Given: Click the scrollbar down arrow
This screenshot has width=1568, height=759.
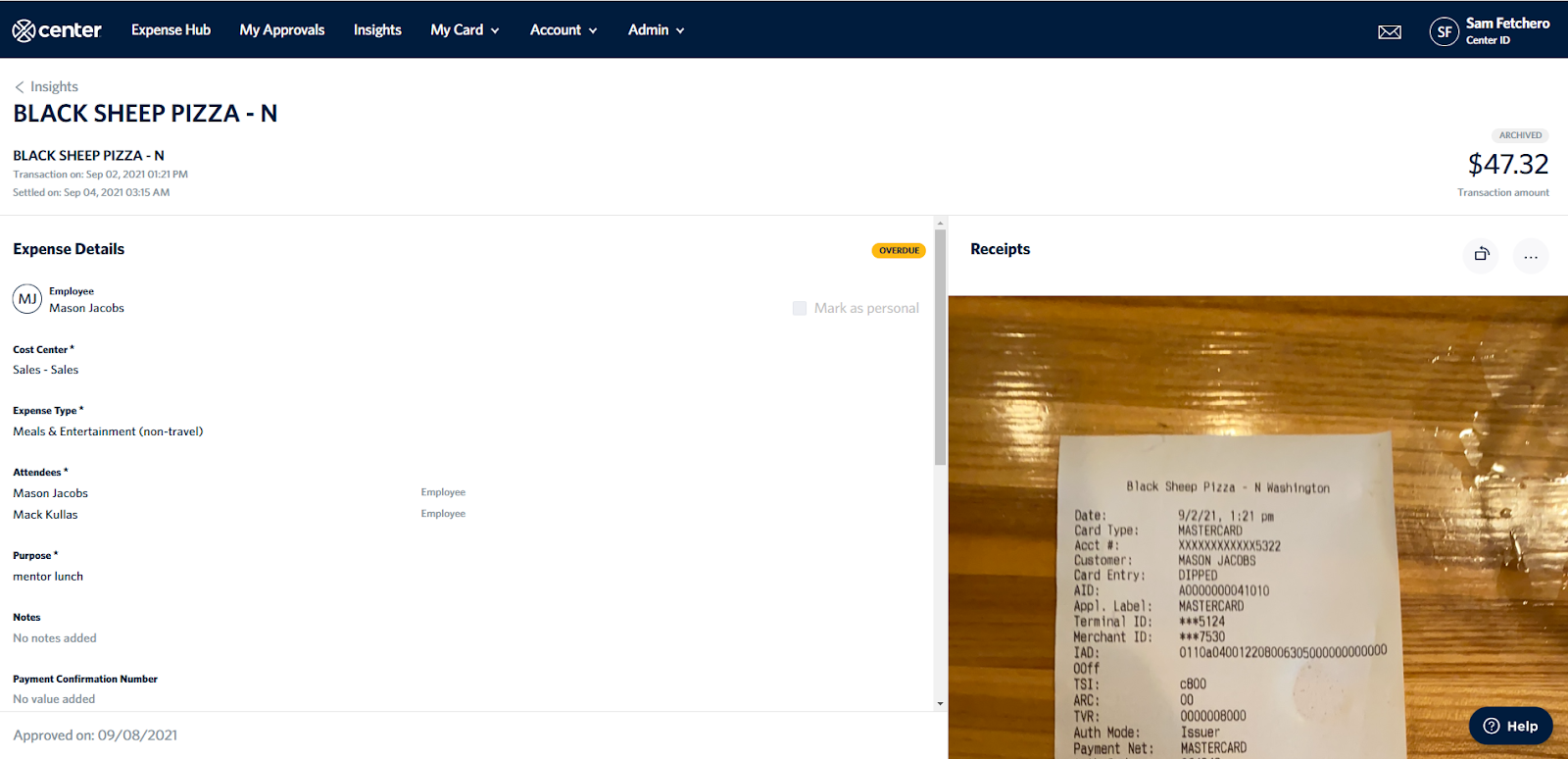Looking at the screenshot, I should click(941, 704).
